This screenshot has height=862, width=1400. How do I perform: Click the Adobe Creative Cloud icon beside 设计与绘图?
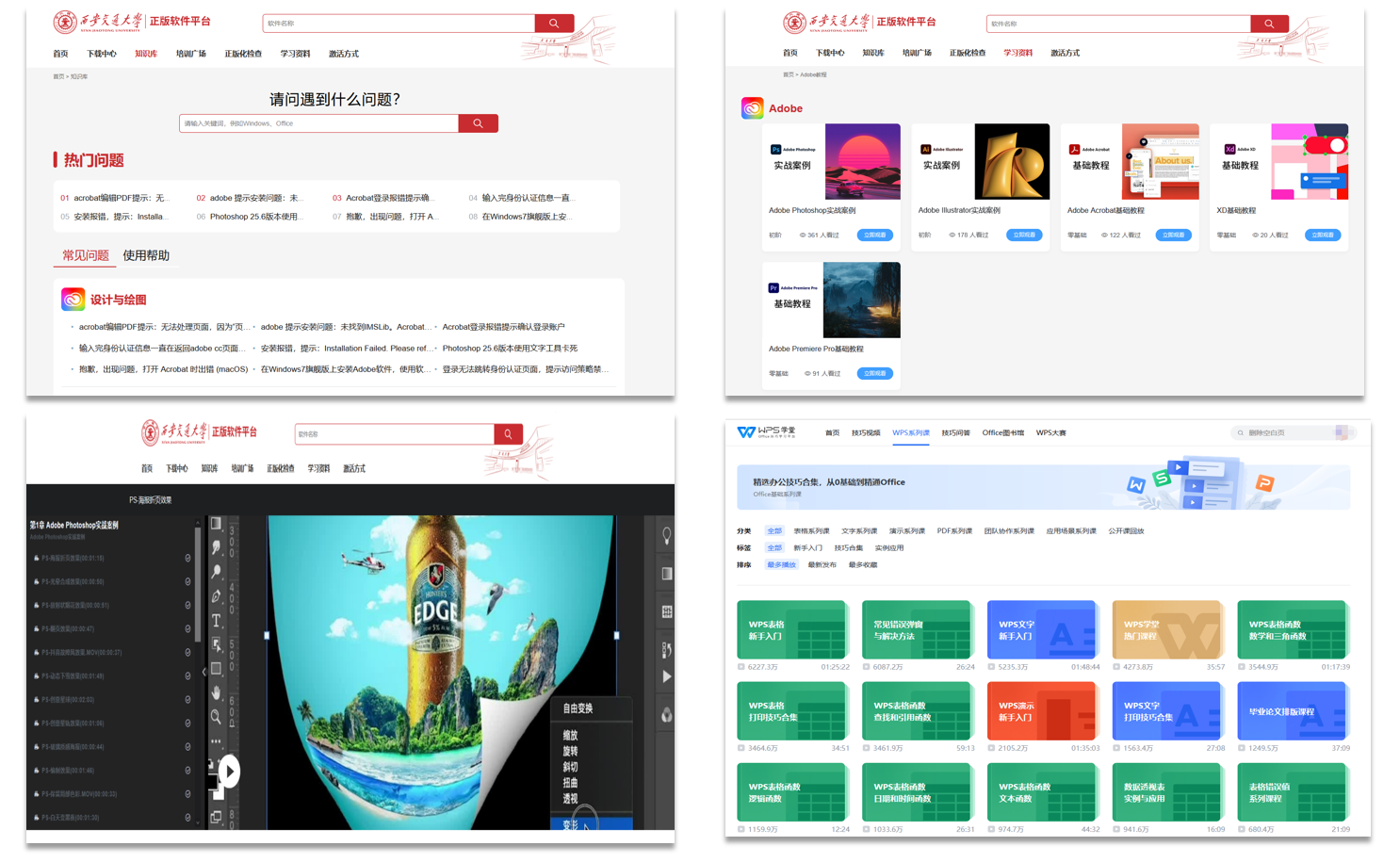(x=73, y=300)
